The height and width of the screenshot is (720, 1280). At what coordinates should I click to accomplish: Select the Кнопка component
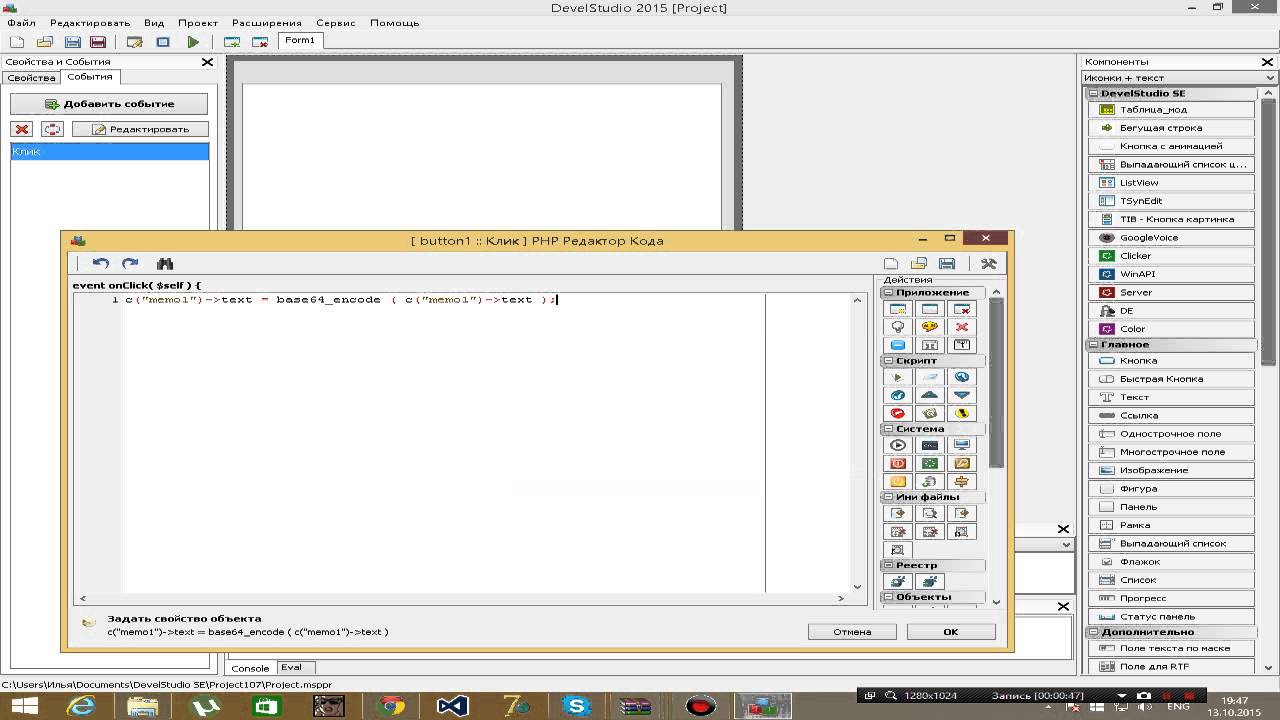pos(1172,361)
